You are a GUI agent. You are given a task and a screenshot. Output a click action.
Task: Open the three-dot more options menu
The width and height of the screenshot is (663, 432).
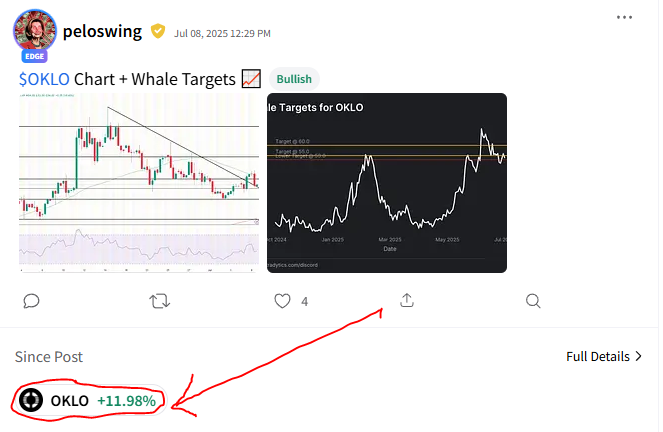coord(624,17)
